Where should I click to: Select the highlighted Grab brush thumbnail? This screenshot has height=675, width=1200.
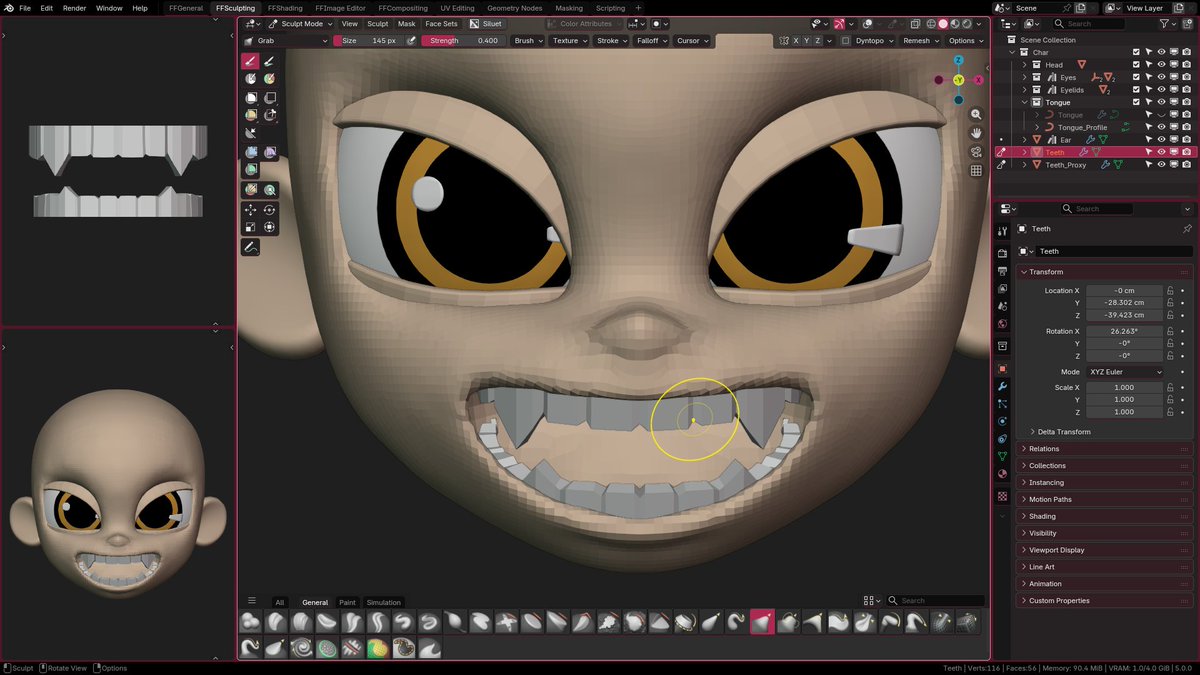(761, 622)
